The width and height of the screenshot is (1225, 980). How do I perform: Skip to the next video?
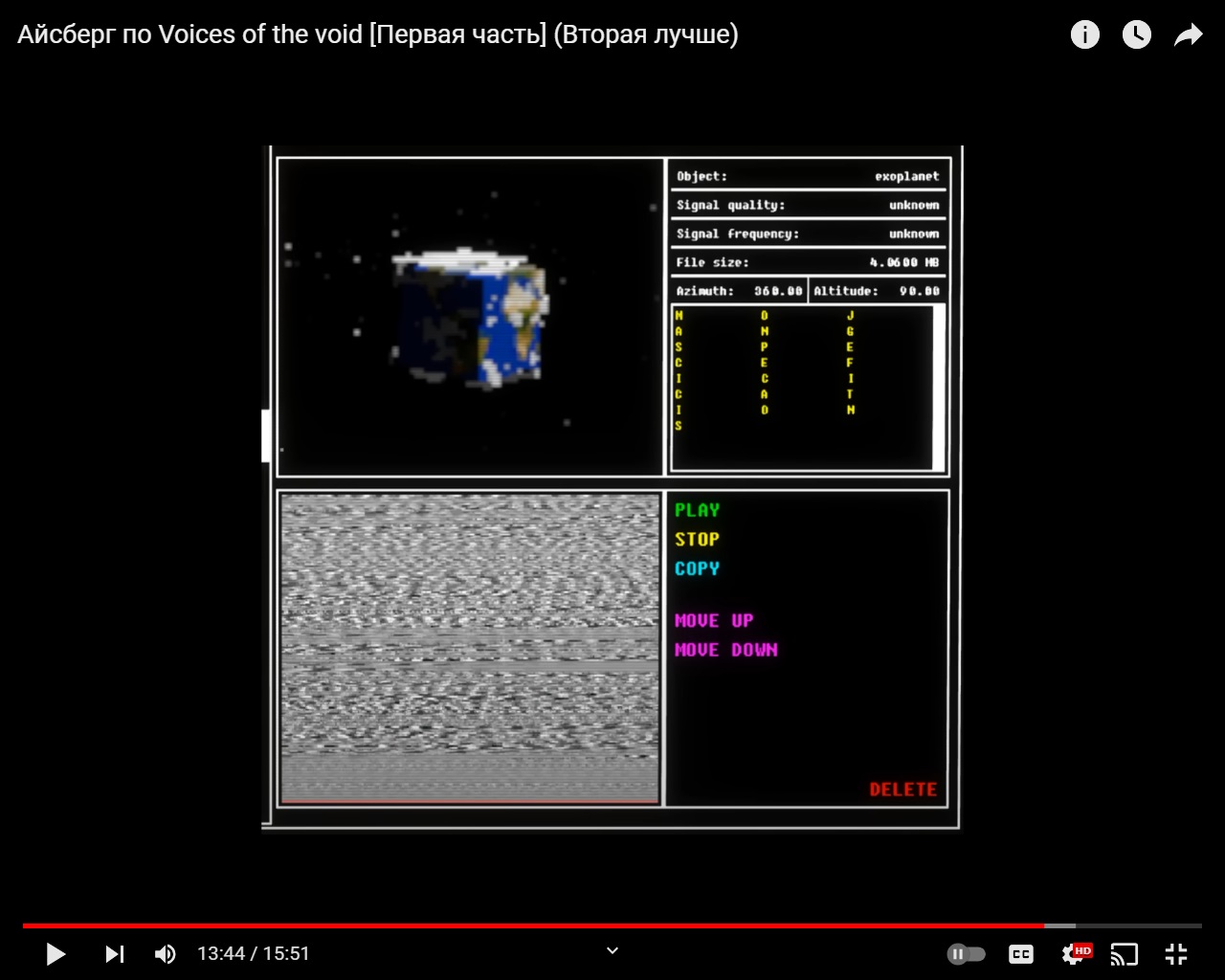click(x=115, y=953)
